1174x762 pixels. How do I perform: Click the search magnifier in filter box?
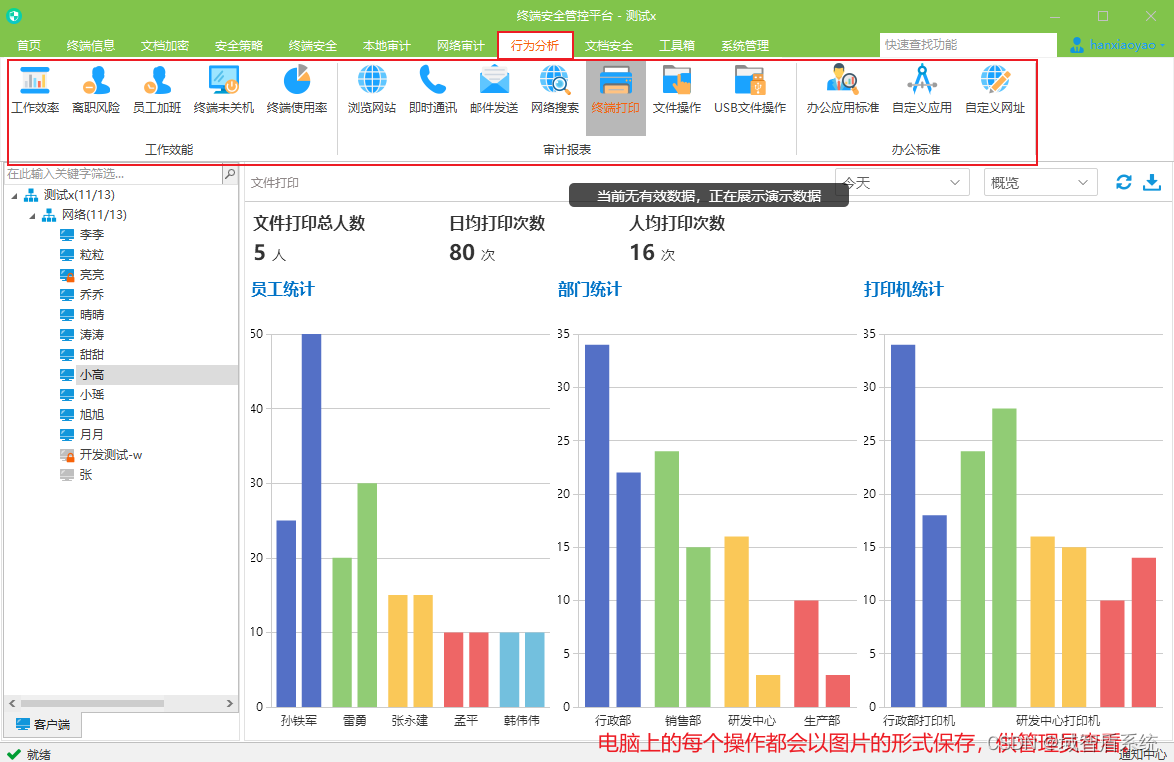point(230,174)
